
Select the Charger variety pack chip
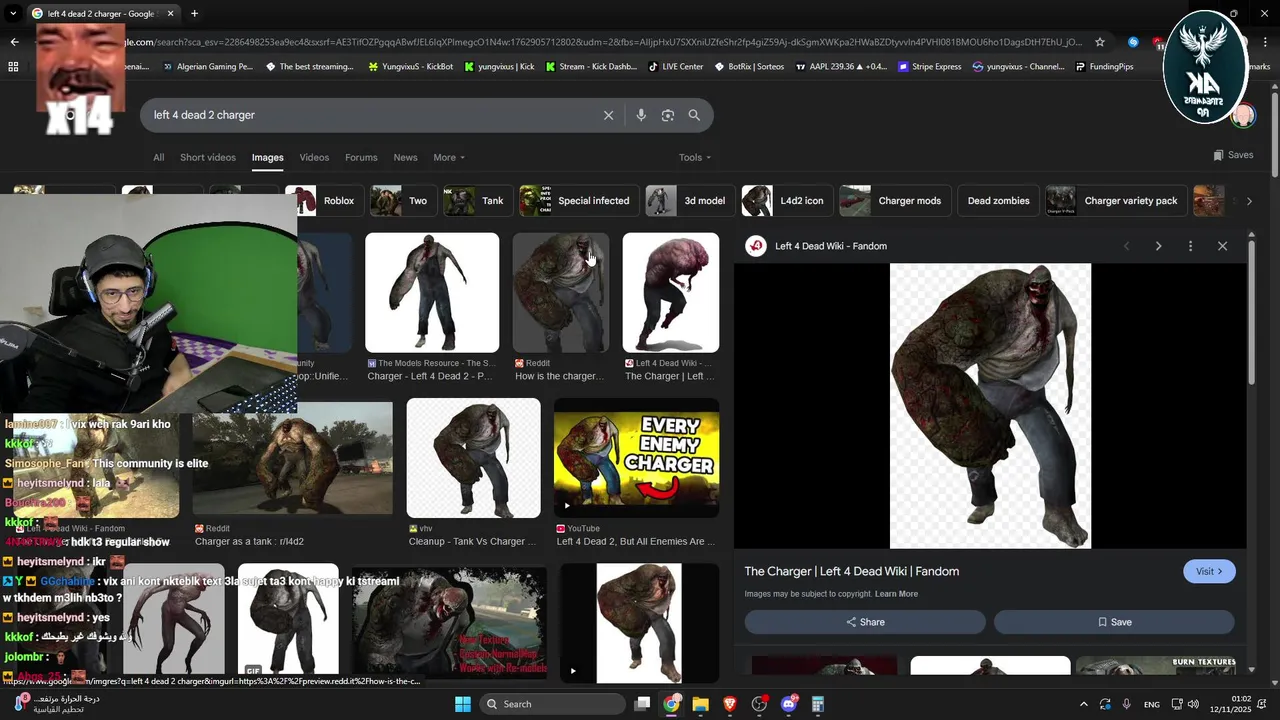(1115, 201)
